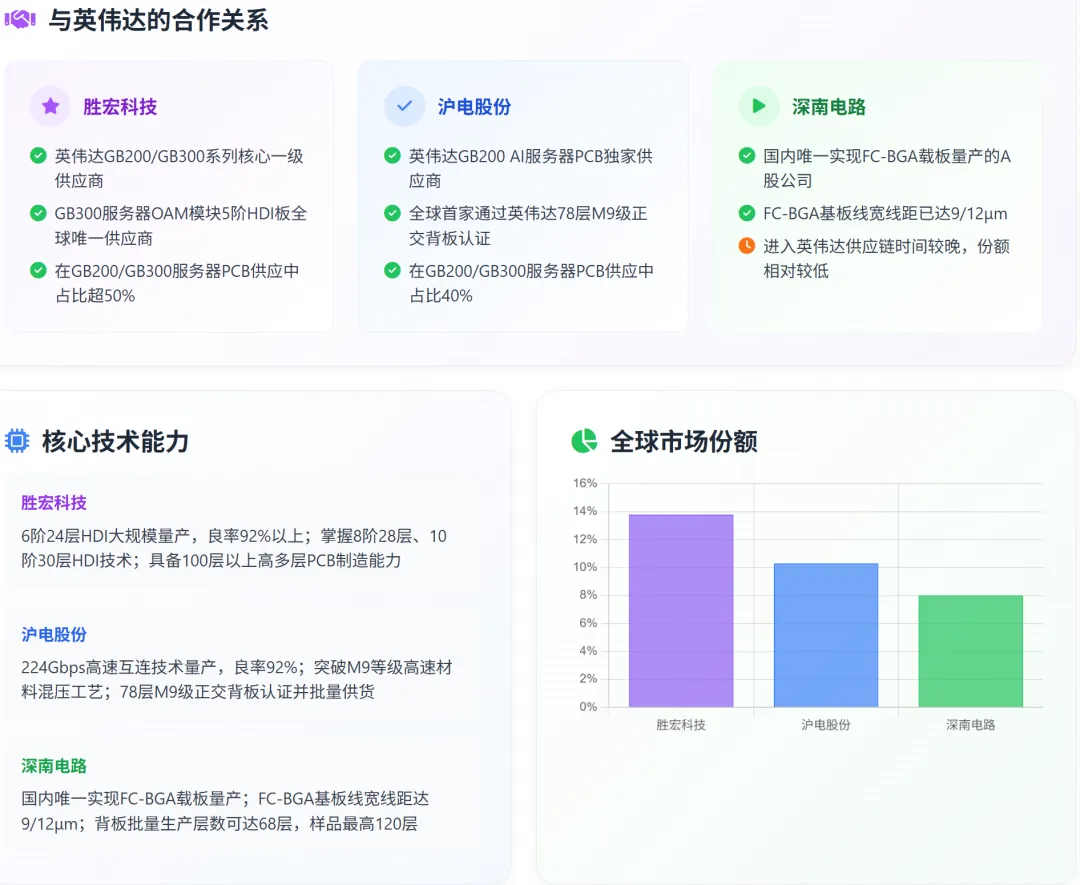Click the 与英伟达的合作关系 section heading
The image size is (1080, 885).
(158, 20)
